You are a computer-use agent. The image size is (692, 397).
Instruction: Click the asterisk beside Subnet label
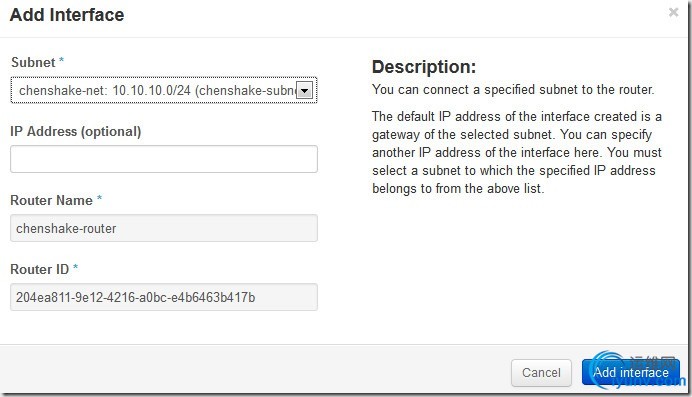click(x=61, y=60)
